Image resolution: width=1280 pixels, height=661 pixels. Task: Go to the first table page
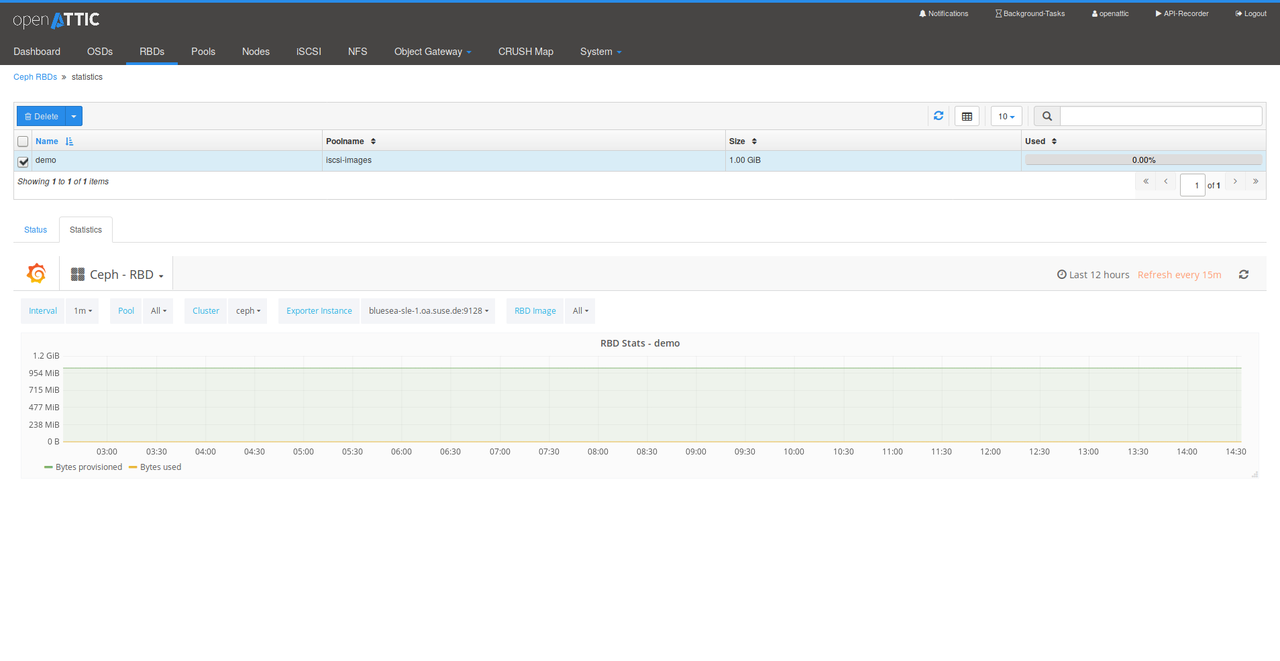coord(1146,182)
